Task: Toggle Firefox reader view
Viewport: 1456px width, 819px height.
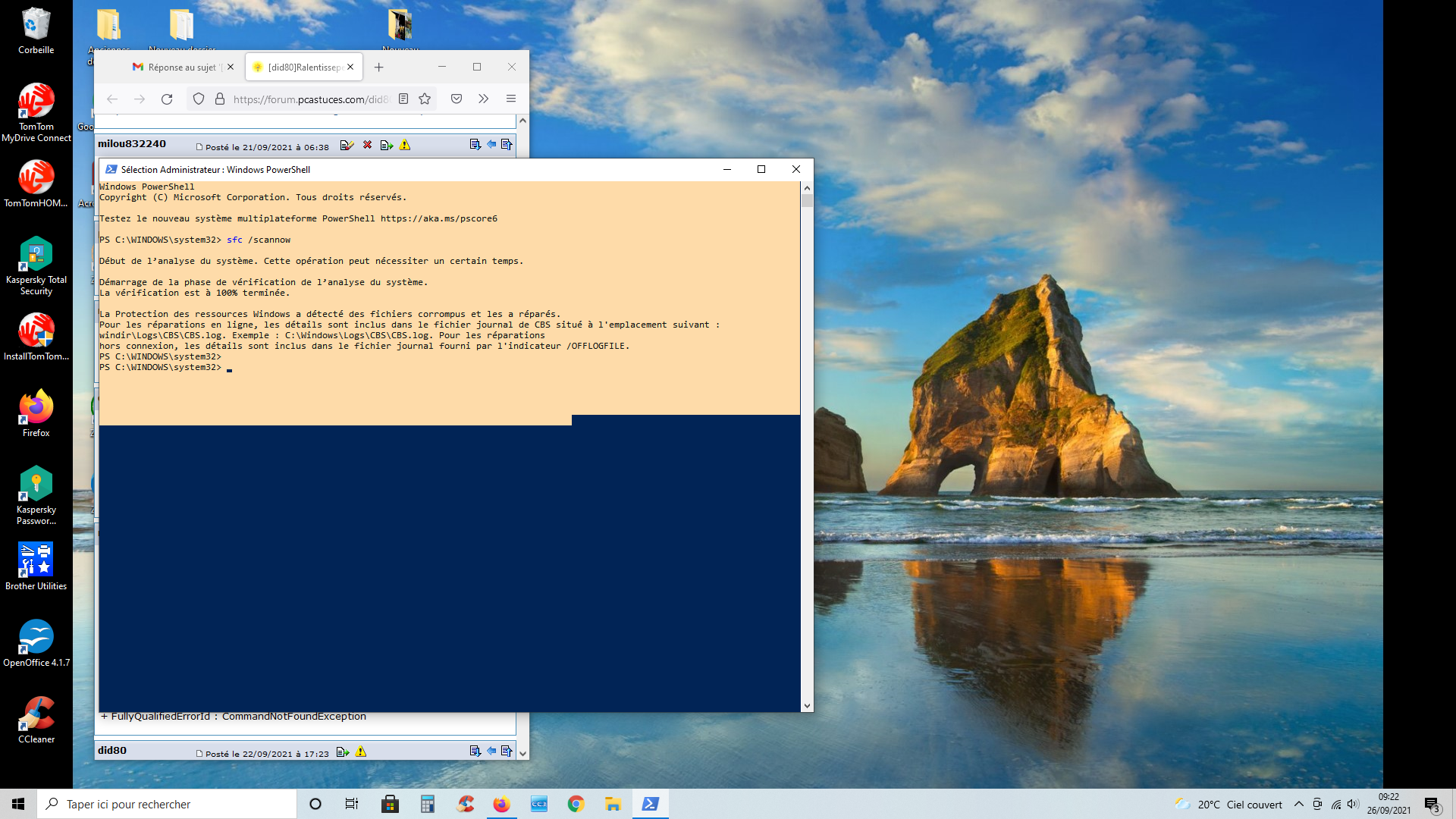Action: pyautogui.click(x=403, y=99)
